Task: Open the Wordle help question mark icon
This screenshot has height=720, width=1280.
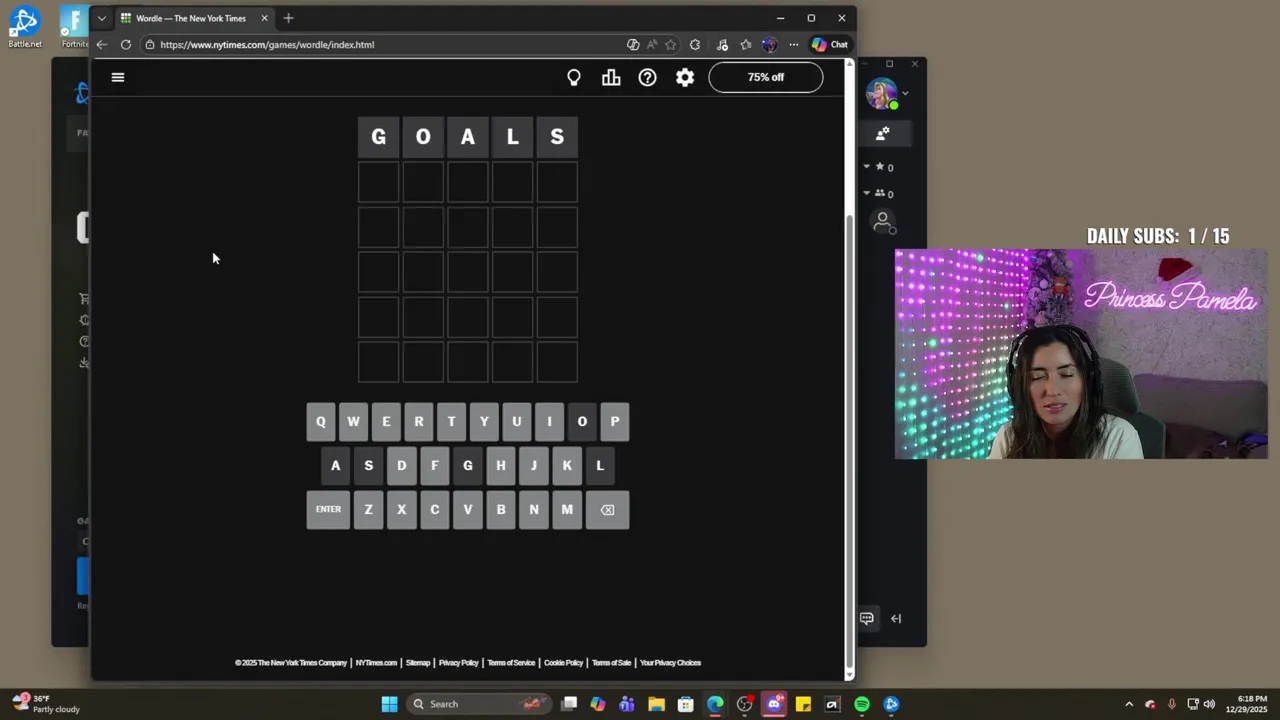Action: 648,77
